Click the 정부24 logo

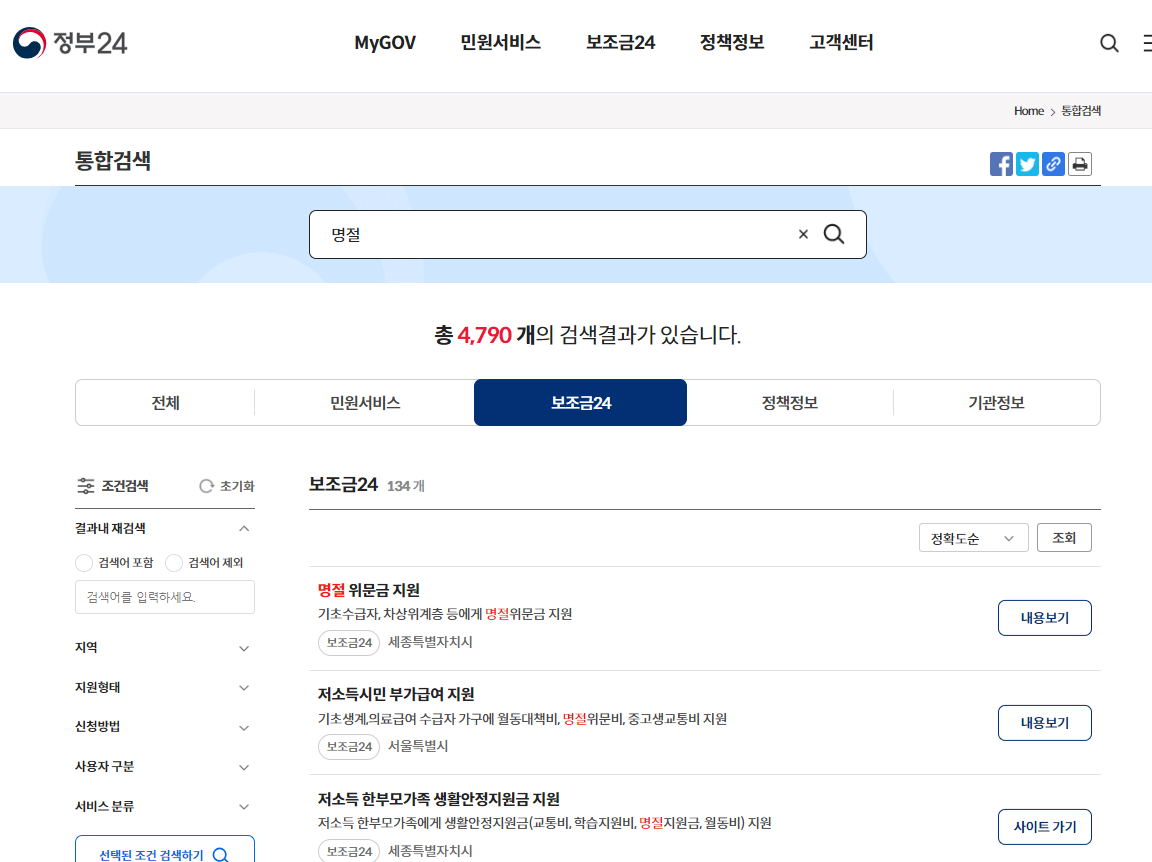click(x=70, y=43)
